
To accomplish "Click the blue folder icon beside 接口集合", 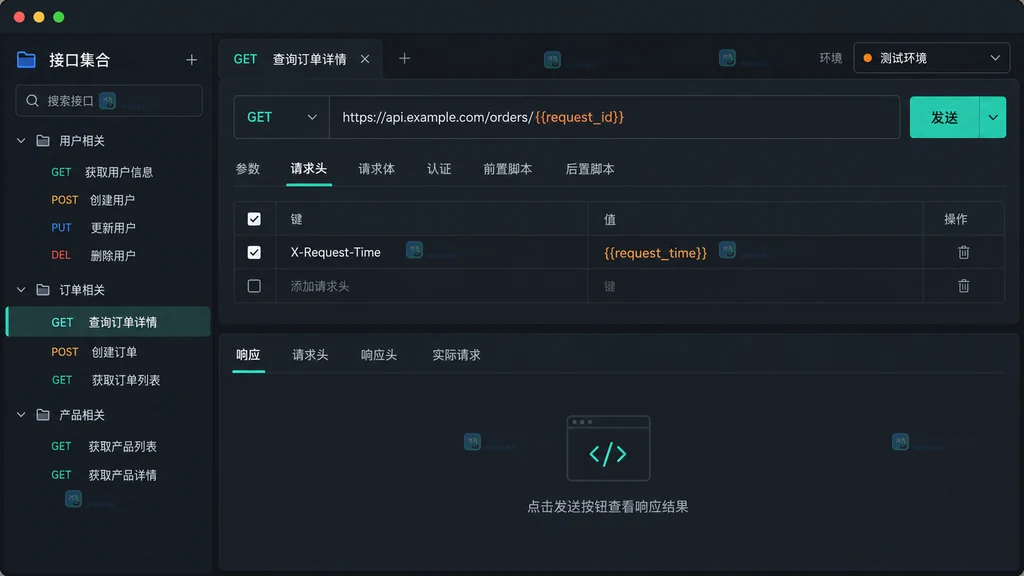I will click(26, 59).
